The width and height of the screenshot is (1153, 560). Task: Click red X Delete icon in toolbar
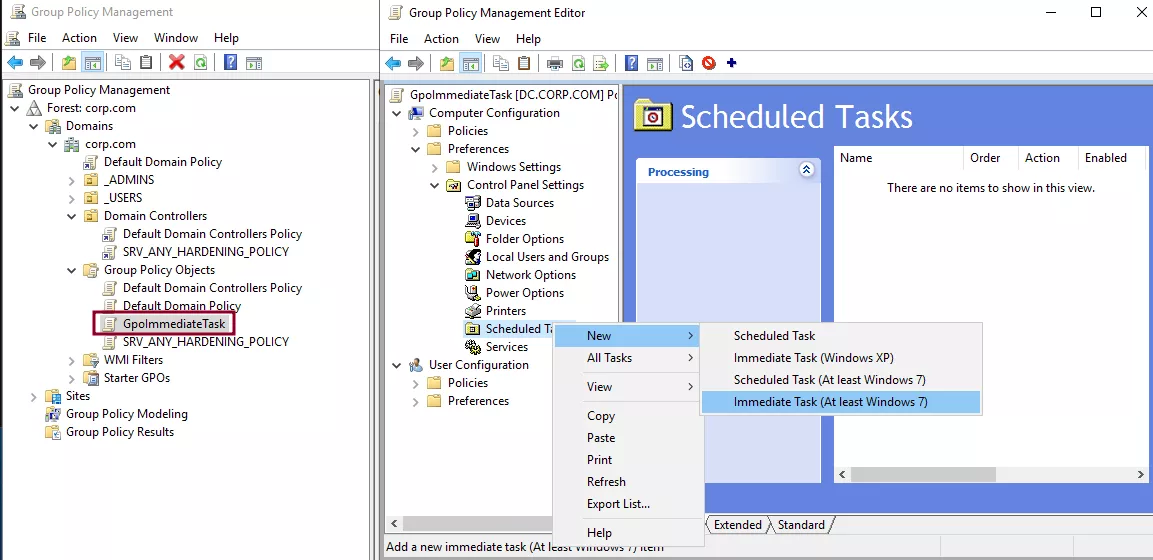point(176,62)
